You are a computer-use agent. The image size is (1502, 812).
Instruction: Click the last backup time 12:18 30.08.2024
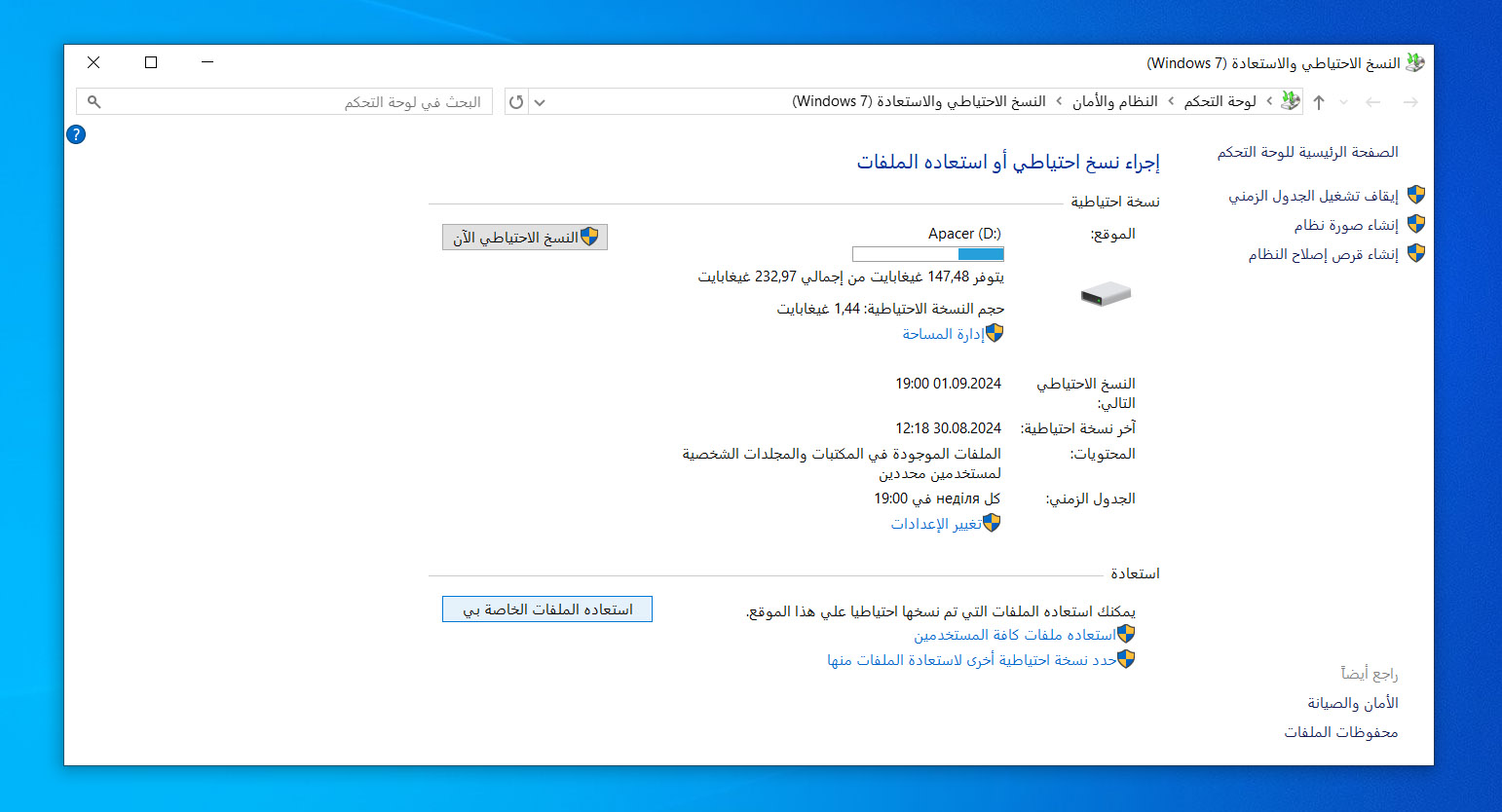(x=948, y=428)
